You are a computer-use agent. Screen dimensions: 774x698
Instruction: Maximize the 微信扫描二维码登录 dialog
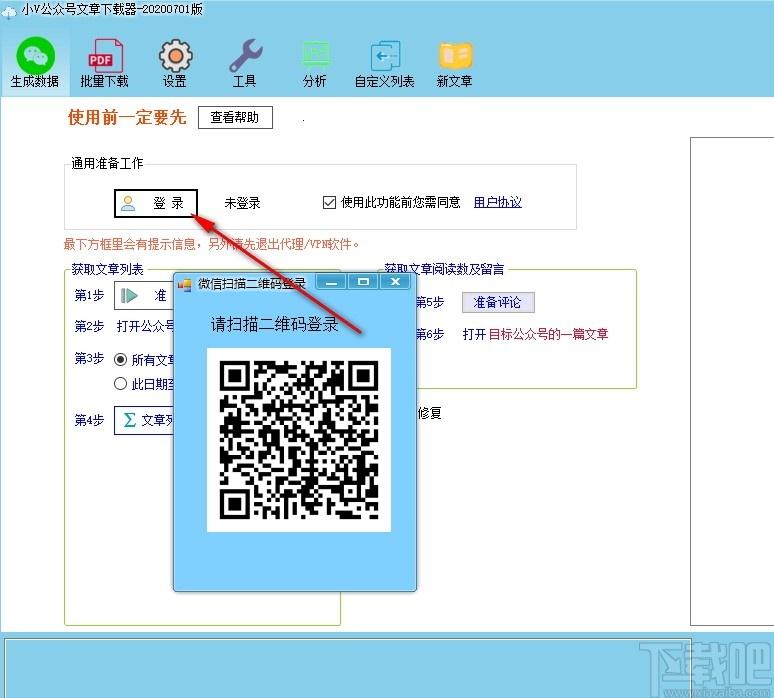(x=363, y=282)
